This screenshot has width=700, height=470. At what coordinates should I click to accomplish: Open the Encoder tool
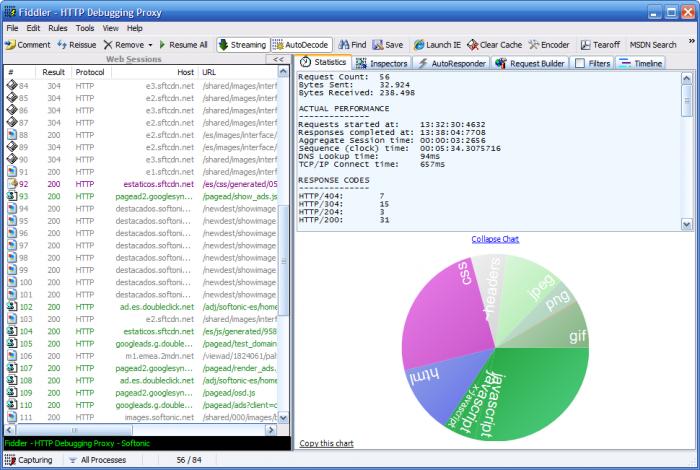click(549, 45)
